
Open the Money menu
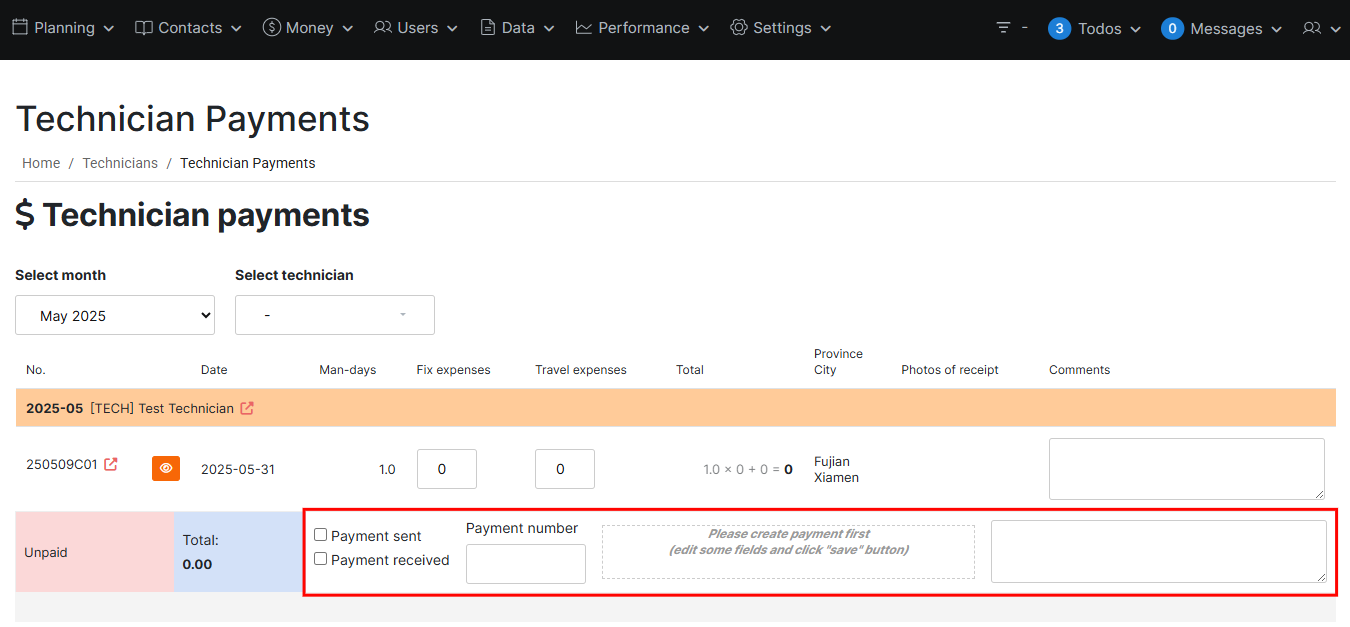[x=308, y=28]
